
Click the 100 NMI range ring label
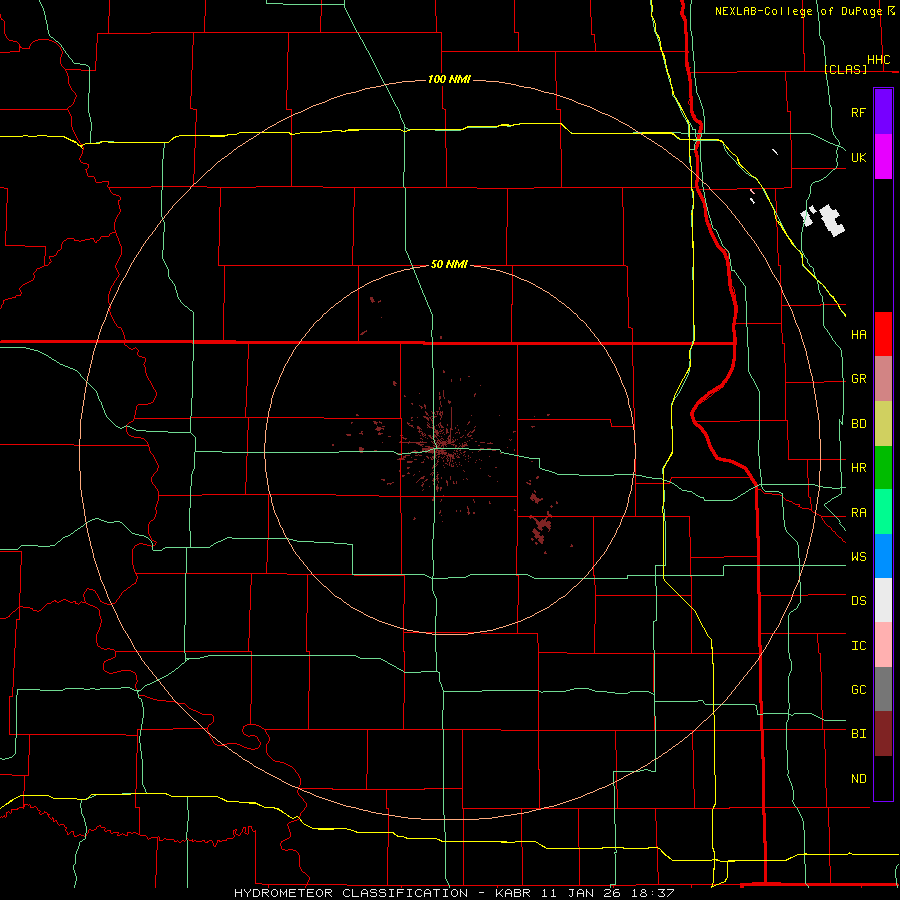click(x=449, y=79)
